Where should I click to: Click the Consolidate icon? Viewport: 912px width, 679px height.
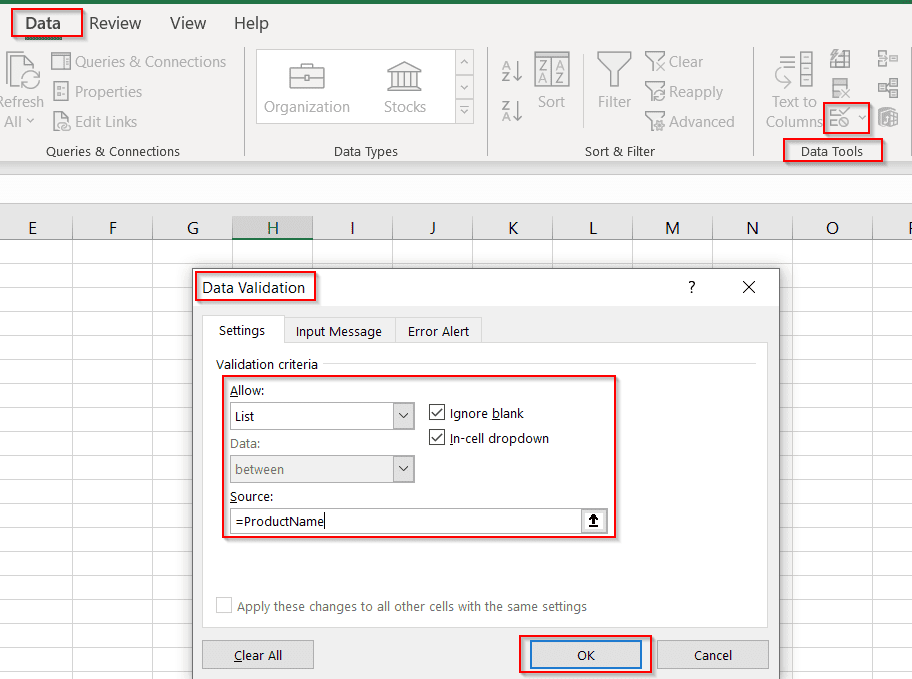[888, 59]
